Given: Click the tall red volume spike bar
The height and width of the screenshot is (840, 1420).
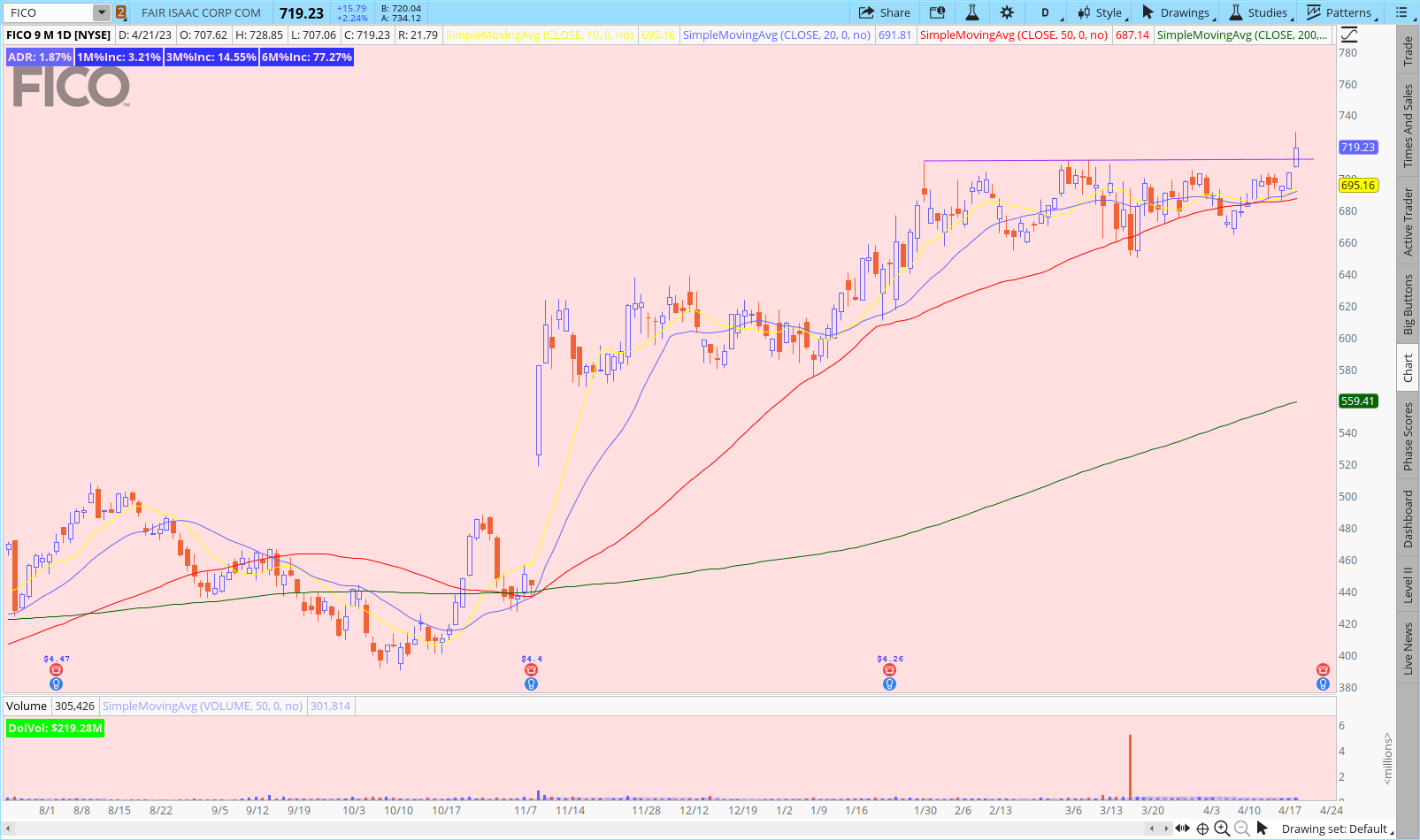Looking at the screenshot, I should coord(1130,767).
